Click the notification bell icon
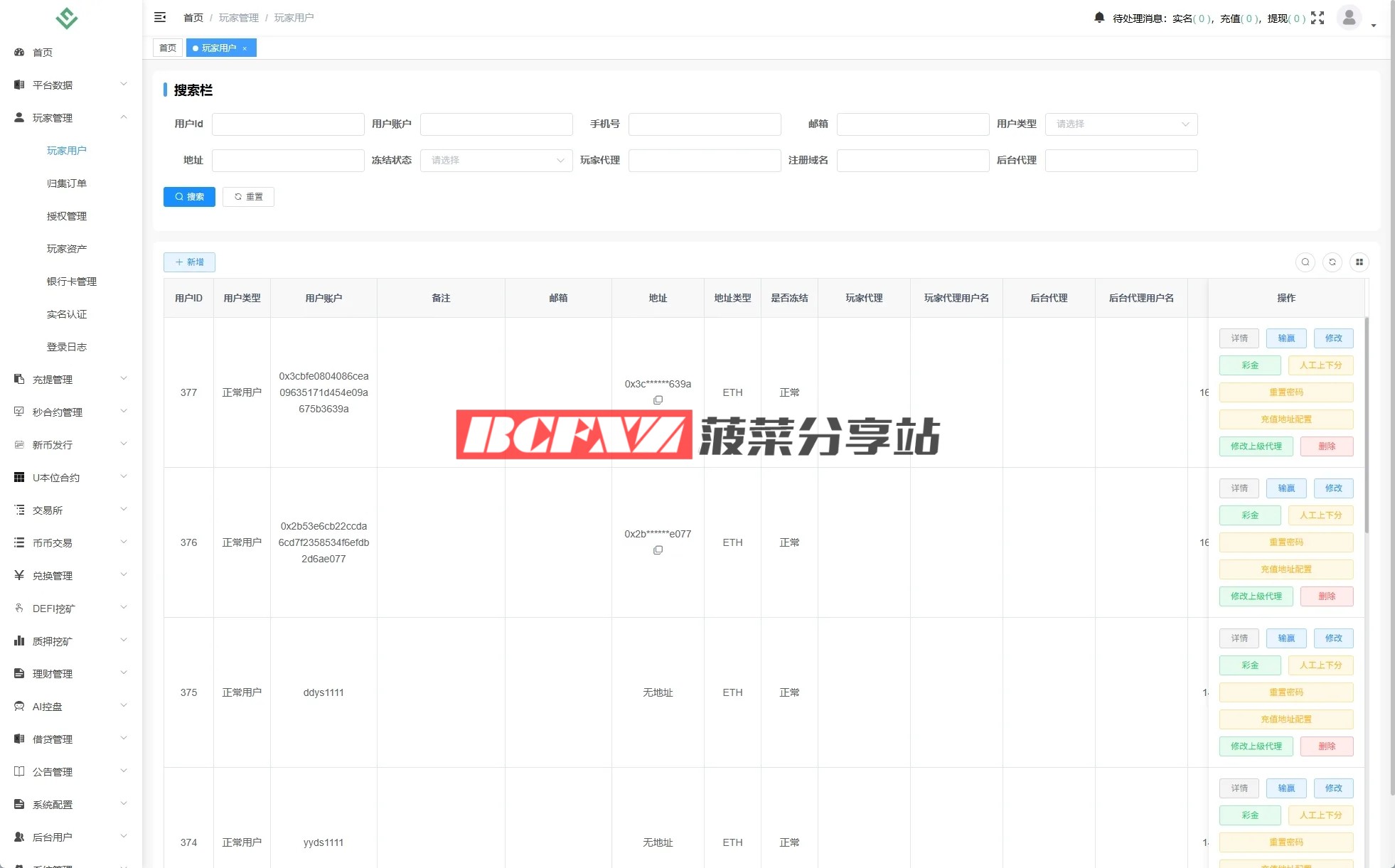Image resolution: width=1395 pixels, height=868 pixels. [1099, 17]
